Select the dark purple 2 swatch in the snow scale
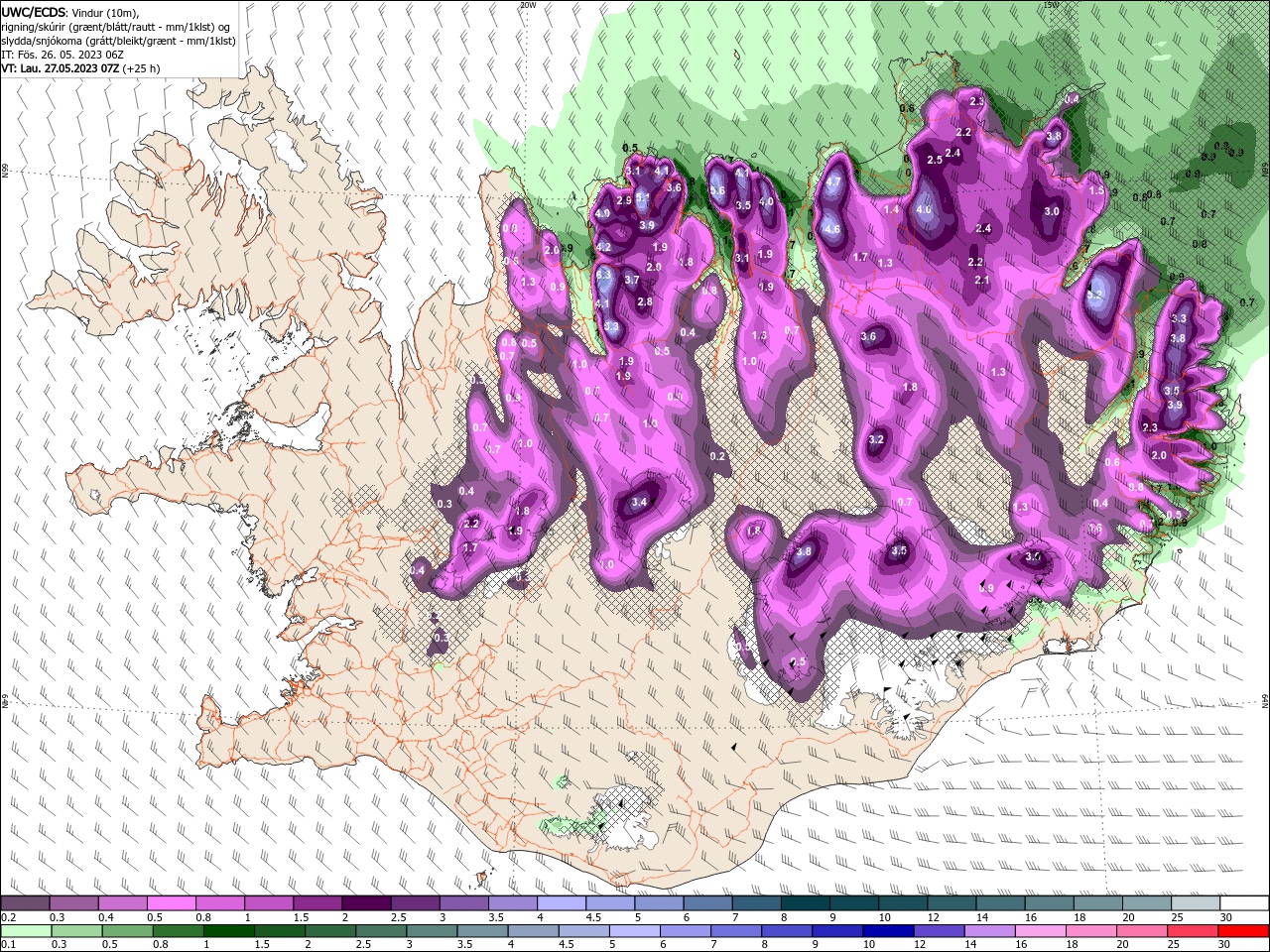The image size is (1270, 952). (x=365, y=903)
